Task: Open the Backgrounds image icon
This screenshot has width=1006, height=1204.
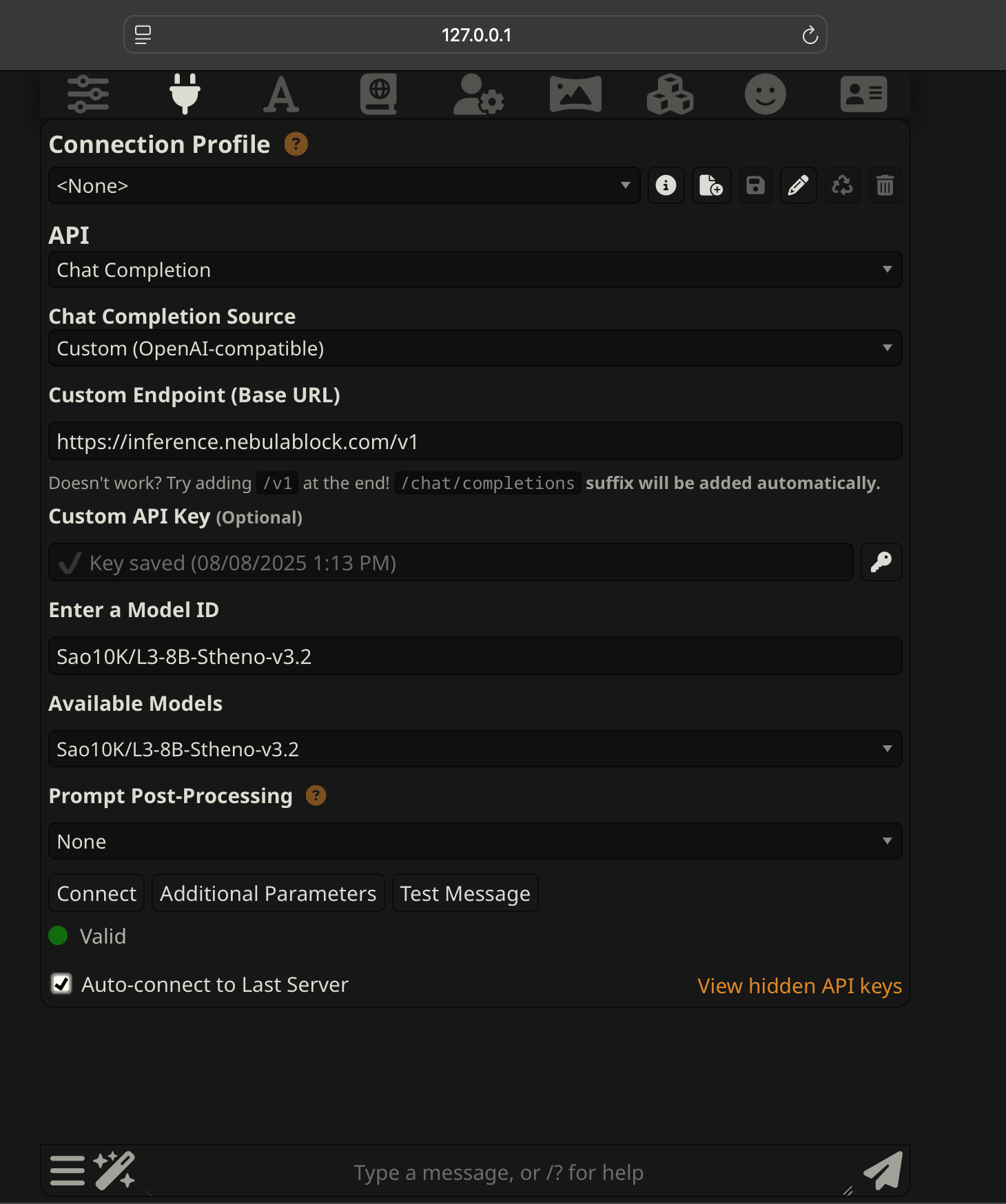Action: pyautogui.click(x=575, y=94)
